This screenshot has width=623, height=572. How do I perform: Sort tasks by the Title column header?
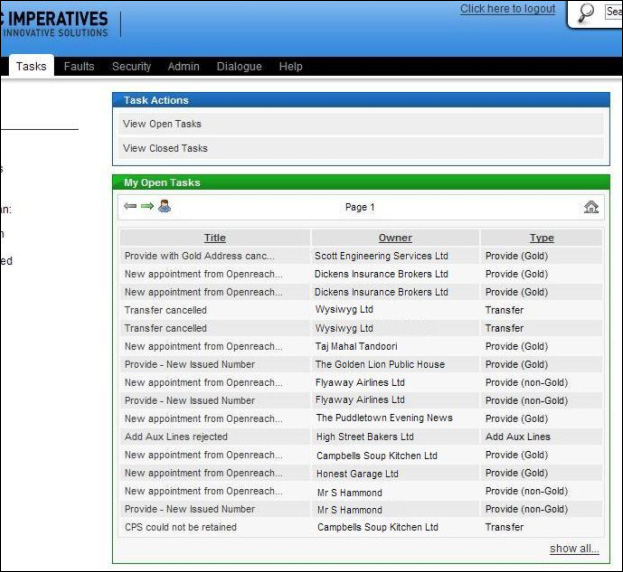[215, 238]
